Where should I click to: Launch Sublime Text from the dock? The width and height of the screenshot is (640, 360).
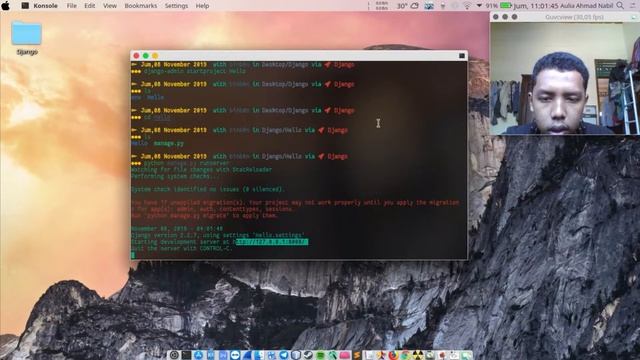click(357, 355)
